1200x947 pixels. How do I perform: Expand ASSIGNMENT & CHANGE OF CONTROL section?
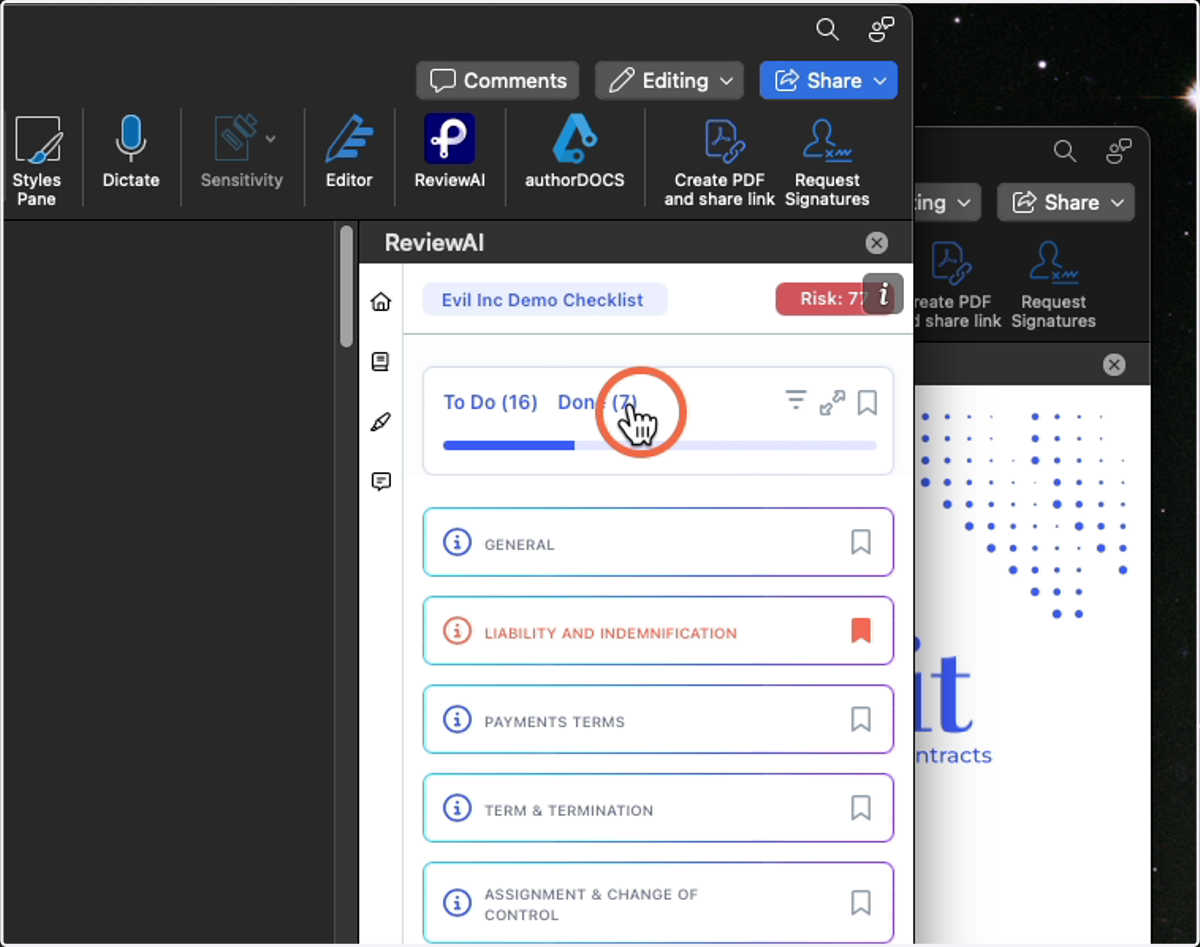click(x=658, y=903)
